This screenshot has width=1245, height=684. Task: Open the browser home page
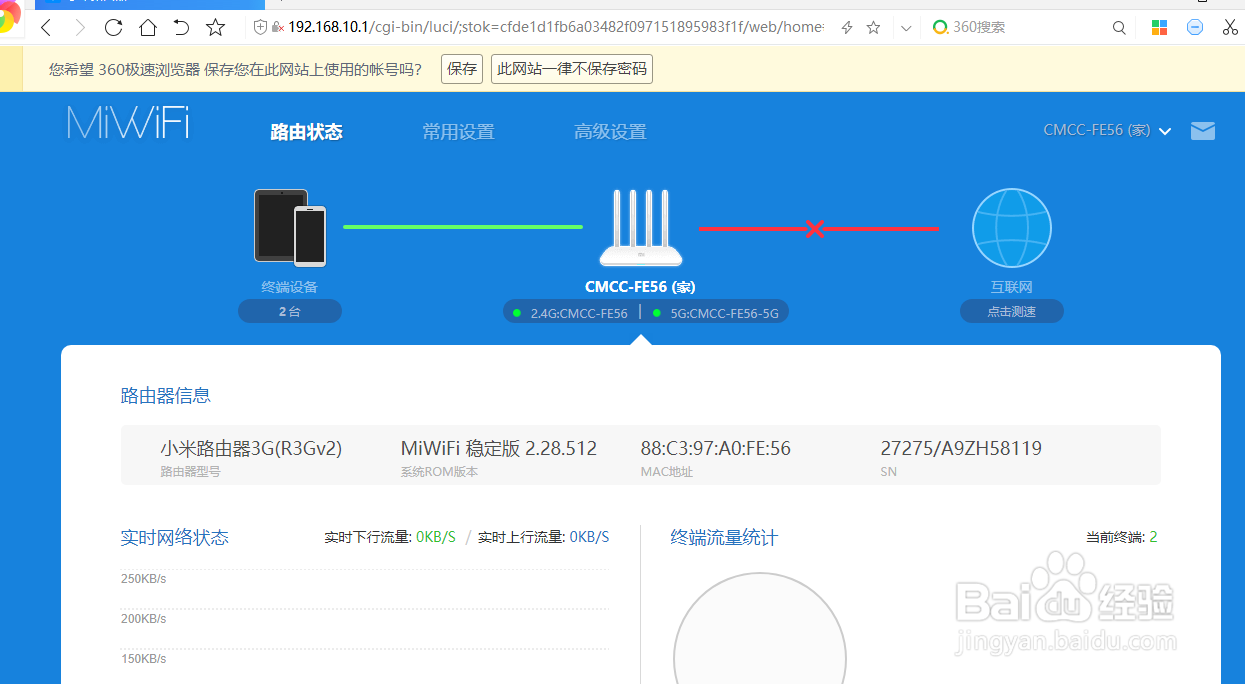[x=148, y=27]
